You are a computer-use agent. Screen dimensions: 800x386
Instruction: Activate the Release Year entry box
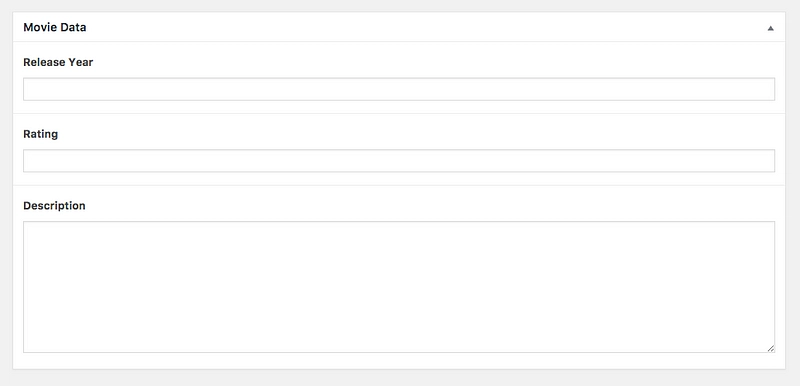pyautogui.click(x=399, y=89)
